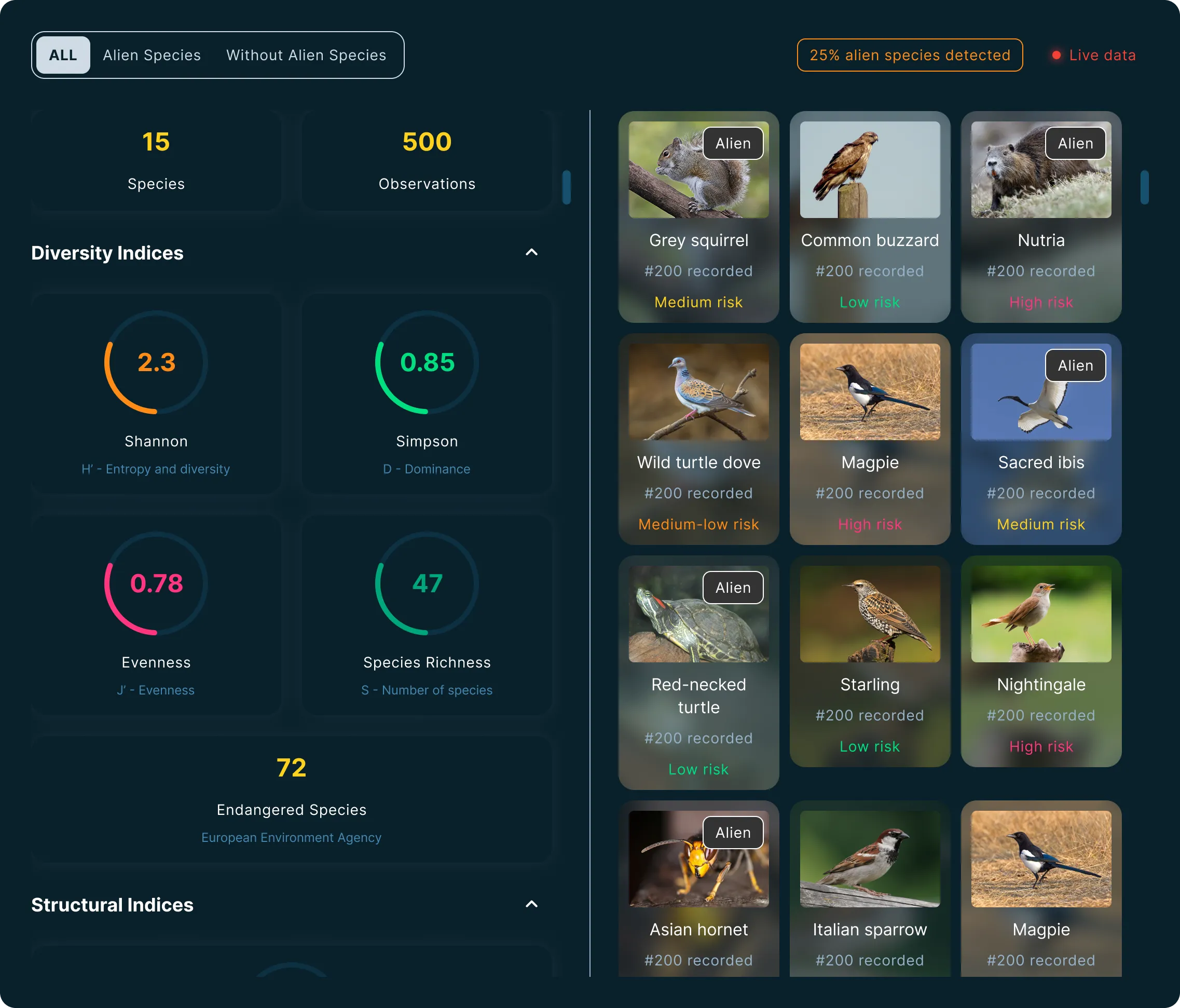Click #200 recorded on Starling card
The width and height of the screenshot is (1180, 1008).
[x=870, y=716]
